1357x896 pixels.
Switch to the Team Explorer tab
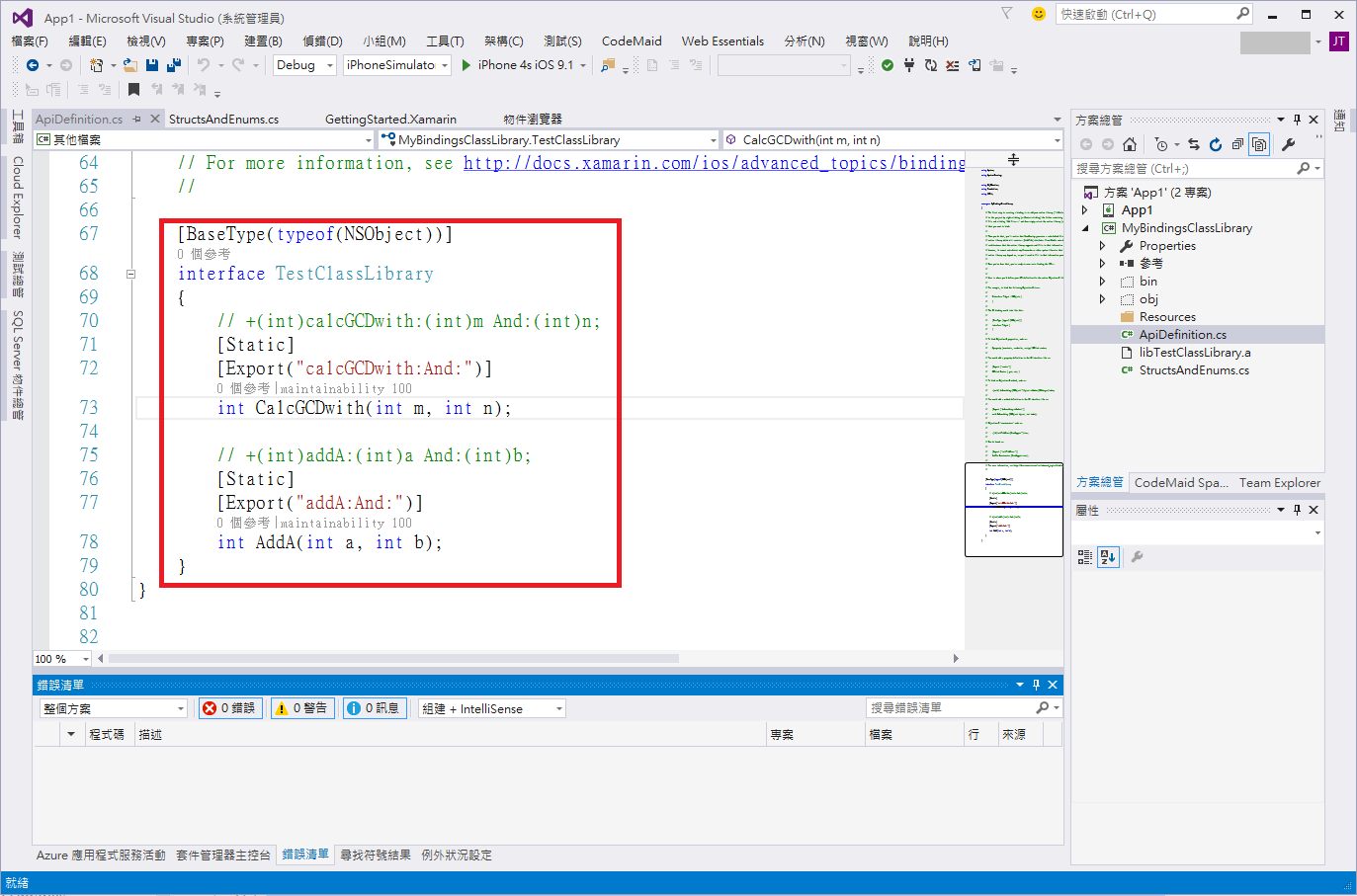[1280, 483]
